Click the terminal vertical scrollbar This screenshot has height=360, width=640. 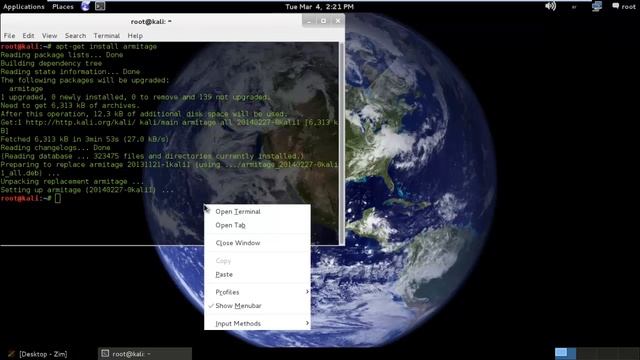(342, 143)
